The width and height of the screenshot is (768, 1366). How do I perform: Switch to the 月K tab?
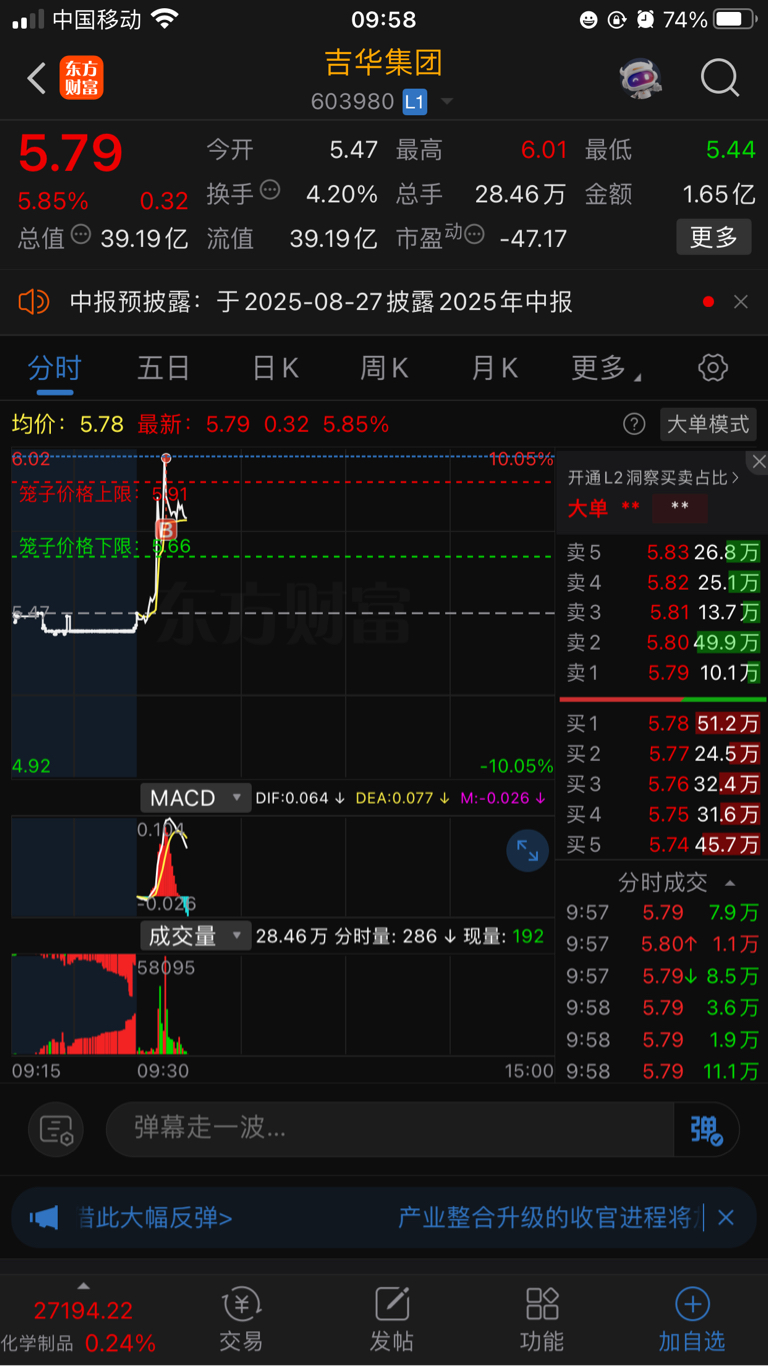click(x=495, y=368)
